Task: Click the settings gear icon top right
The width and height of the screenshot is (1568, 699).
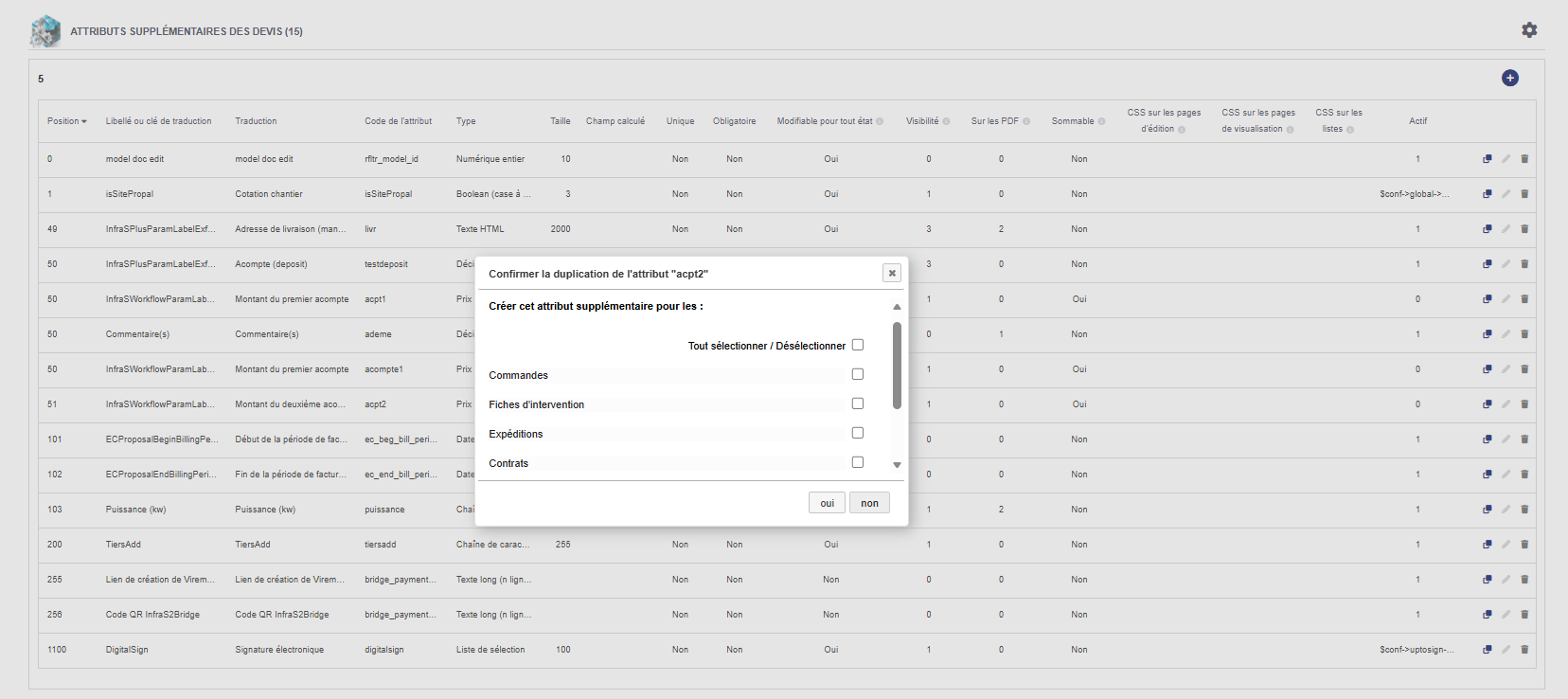Action: tap(1529, 30)
